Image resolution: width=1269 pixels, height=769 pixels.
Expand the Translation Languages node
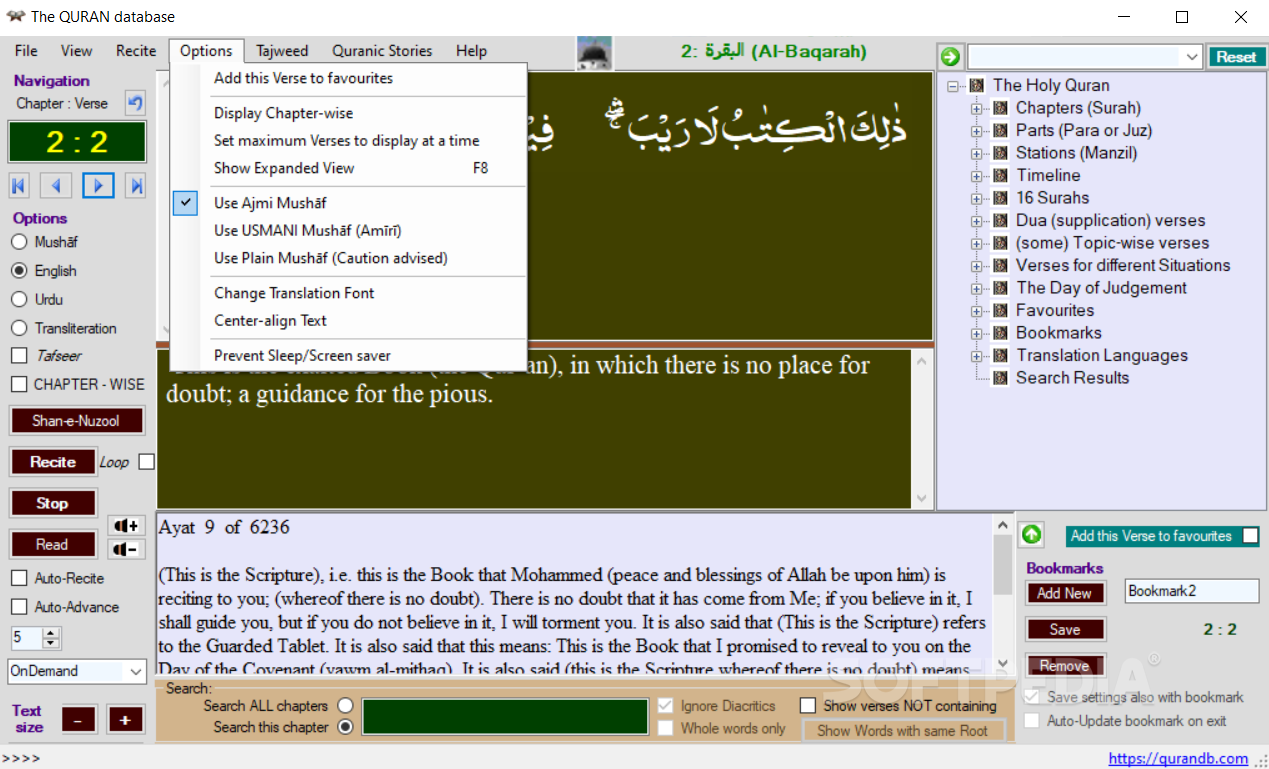[976, 356]
